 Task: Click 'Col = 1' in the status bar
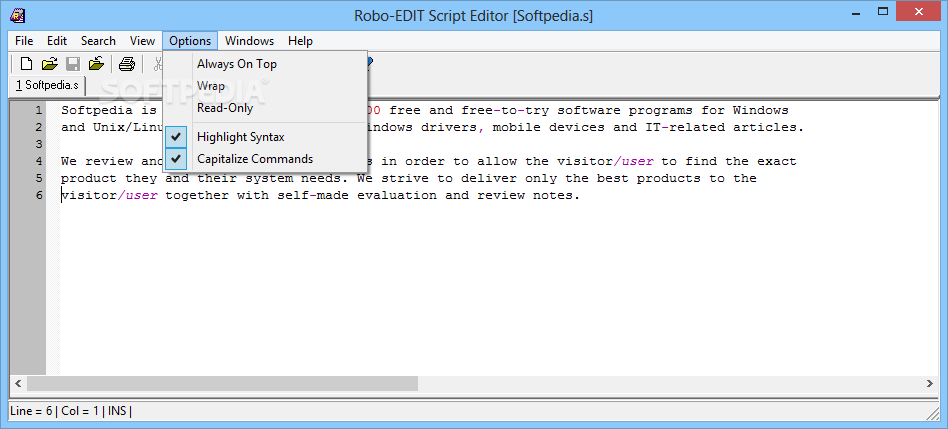(80, 411)
